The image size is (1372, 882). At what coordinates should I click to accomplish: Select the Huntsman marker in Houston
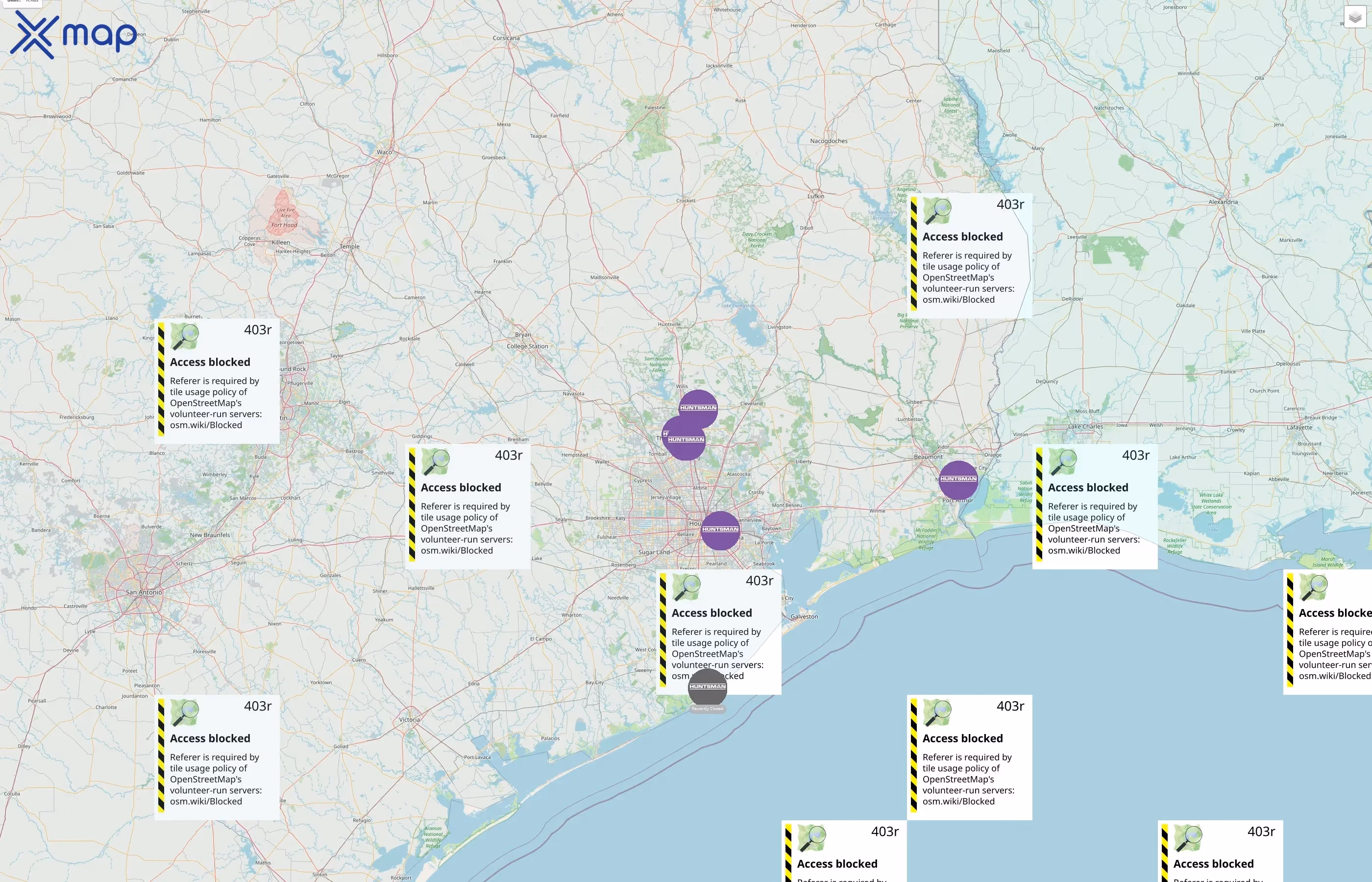click(x=720, y=530)
